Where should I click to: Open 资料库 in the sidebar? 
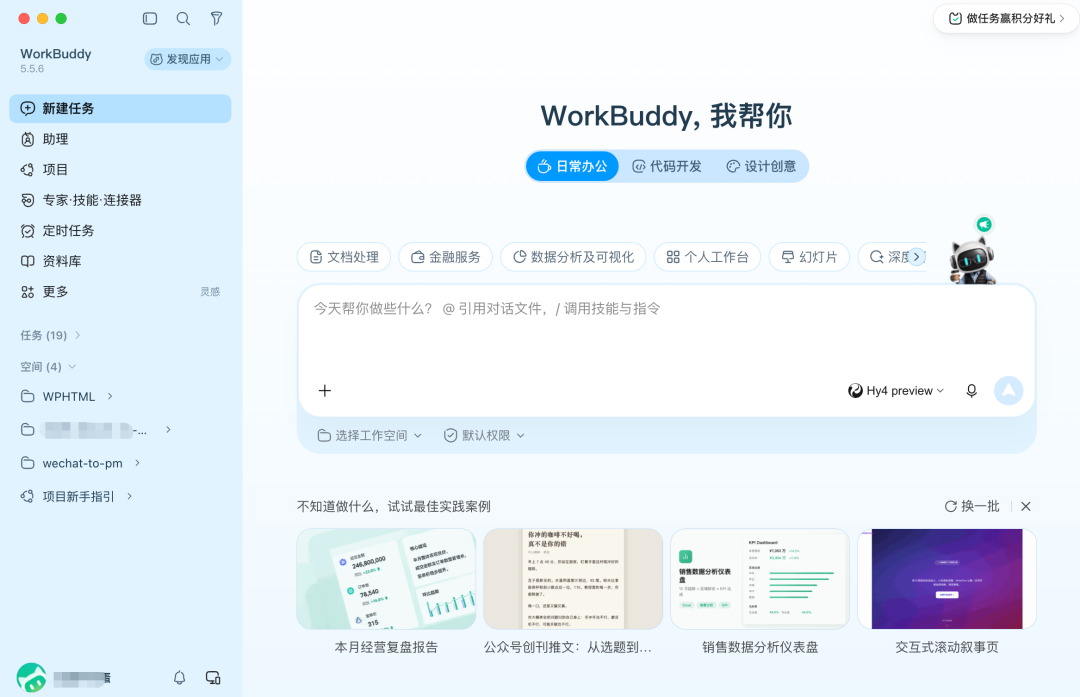[x=120, y=261]
